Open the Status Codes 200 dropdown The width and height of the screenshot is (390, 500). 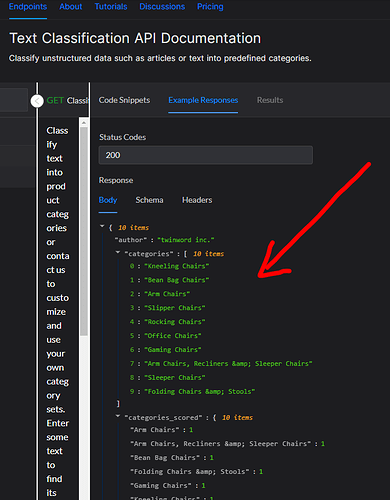[206, 155]
